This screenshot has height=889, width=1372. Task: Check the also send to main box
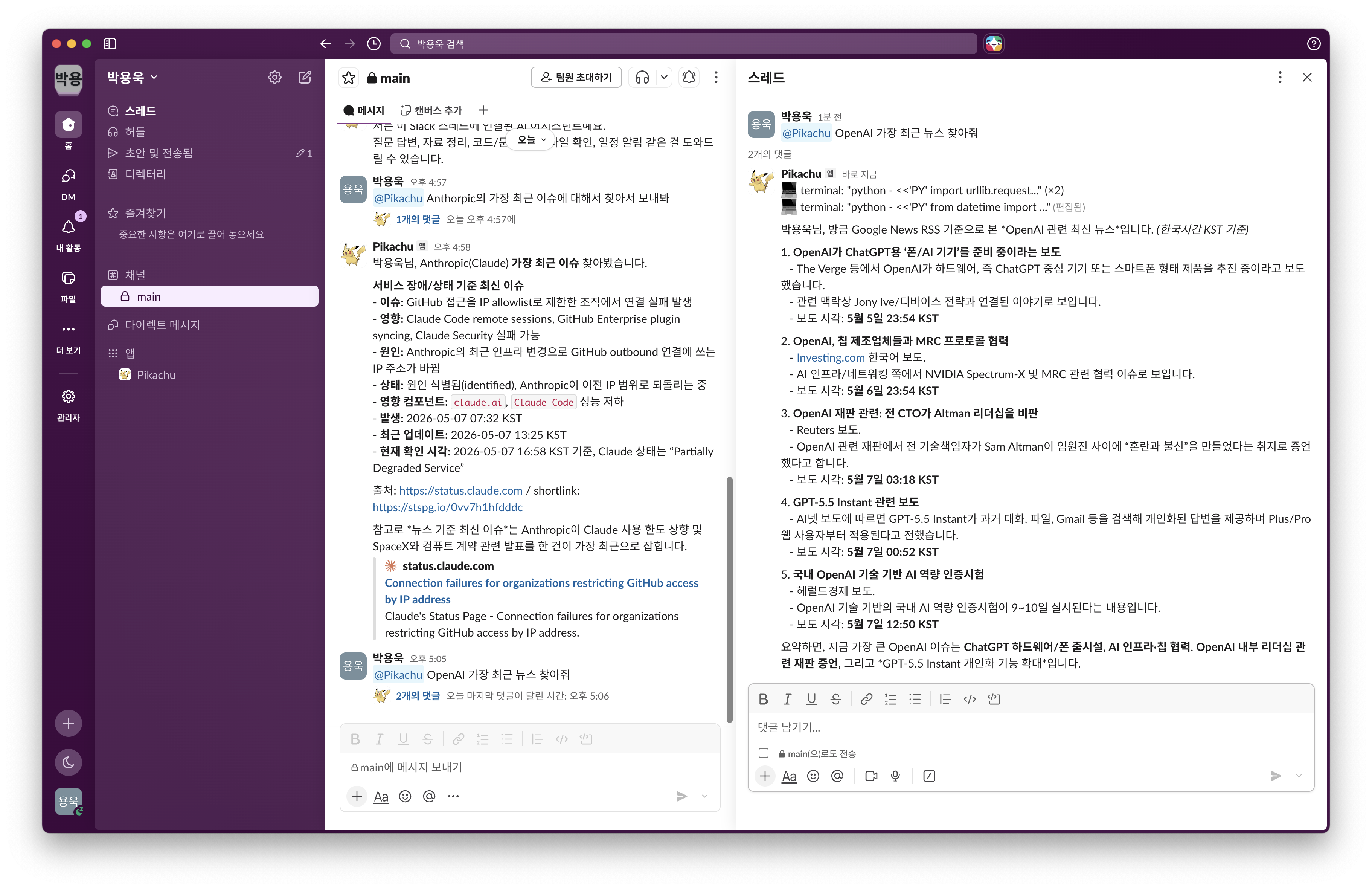(x=763, y=753)
